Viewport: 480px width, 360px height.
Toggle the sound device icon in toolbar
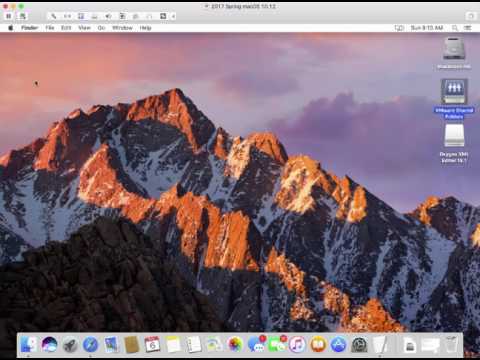pyautogui.click(x=108, y=16)
